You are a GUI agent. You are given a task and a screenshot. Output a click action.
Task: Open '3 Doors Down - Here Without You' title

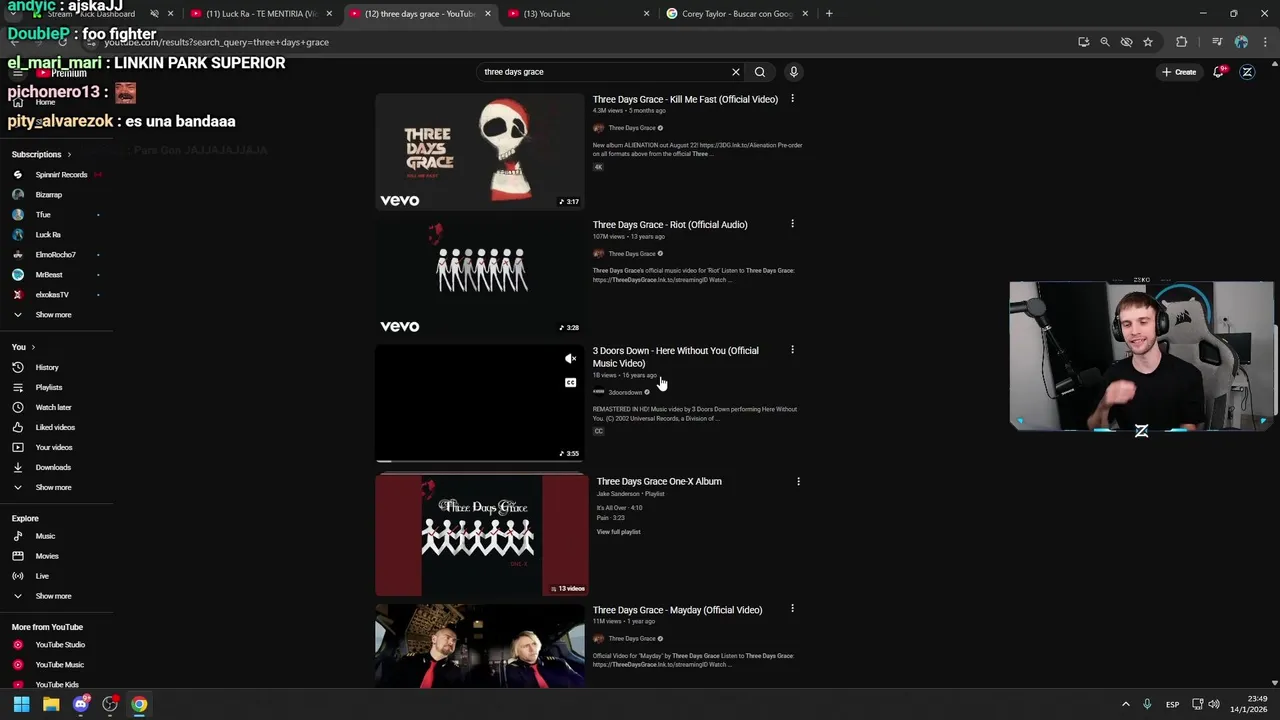tap(675, 357)
